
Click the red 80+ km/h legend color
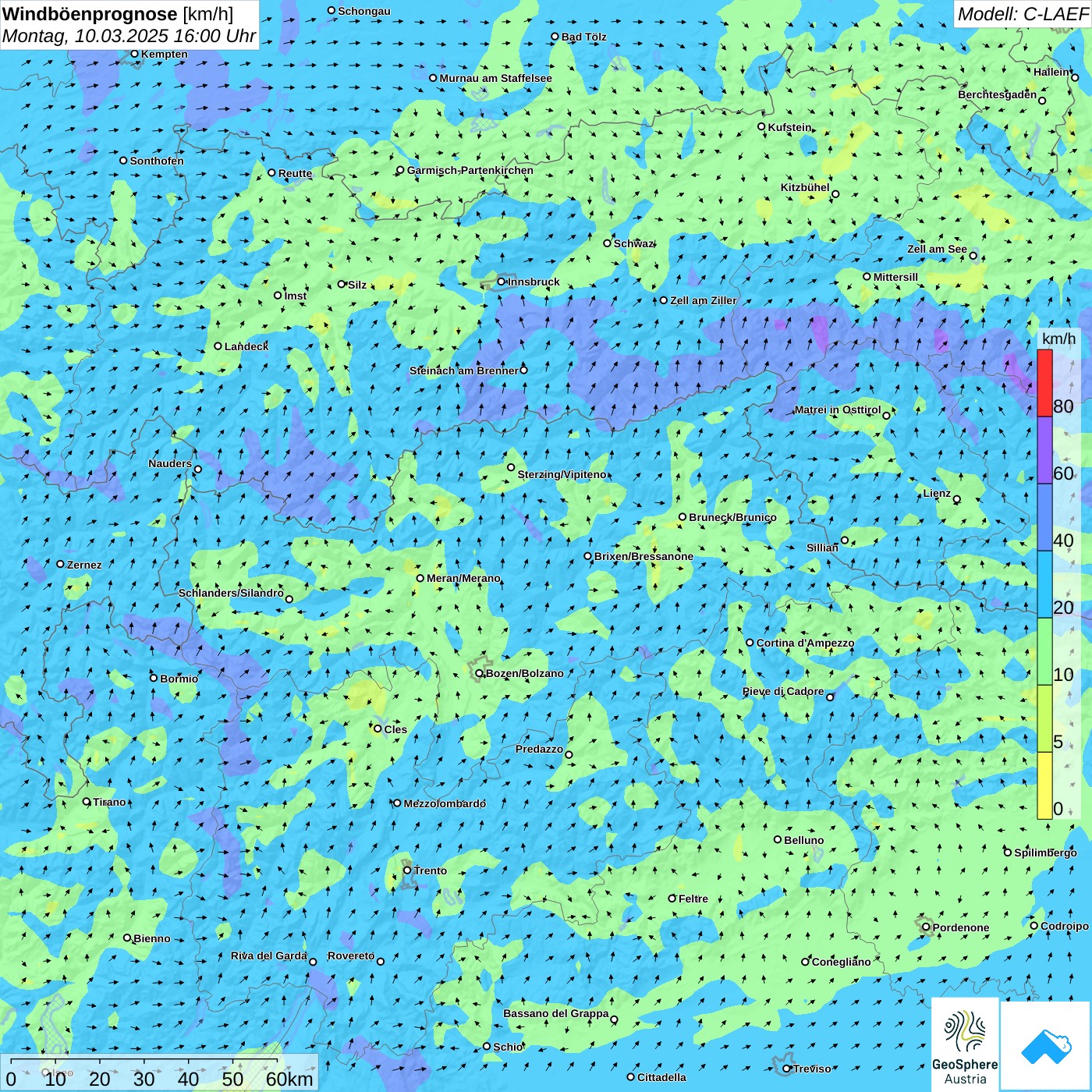(x=1044, y=383)
